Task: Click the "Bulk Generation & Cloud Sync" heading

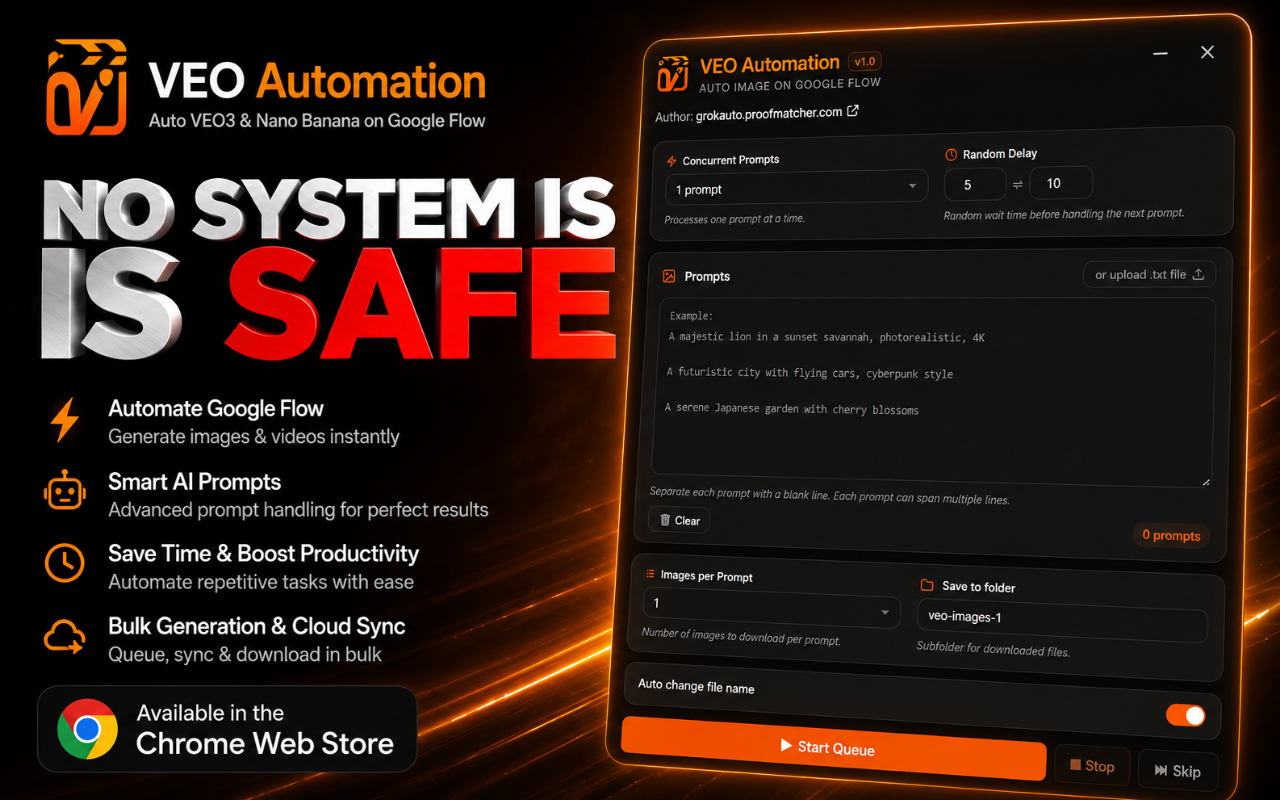Action: (x=257, y=626)
